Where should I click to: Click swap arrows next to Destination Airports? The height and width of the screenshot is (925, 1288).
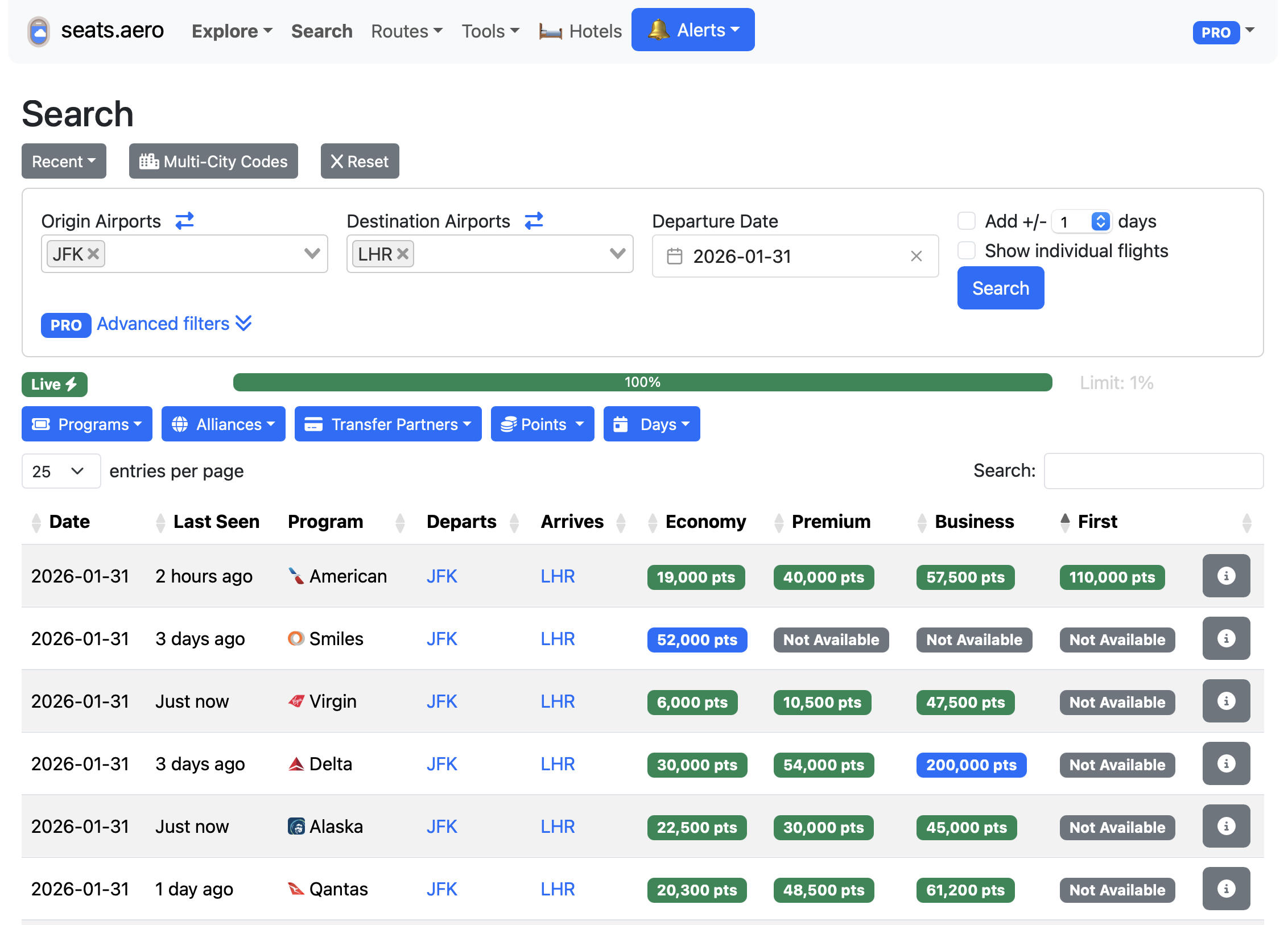pyautogui.click(x=534, y=221)
